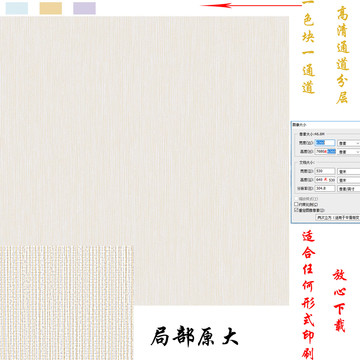Click the pixel height input field

[x=325, y=151]
